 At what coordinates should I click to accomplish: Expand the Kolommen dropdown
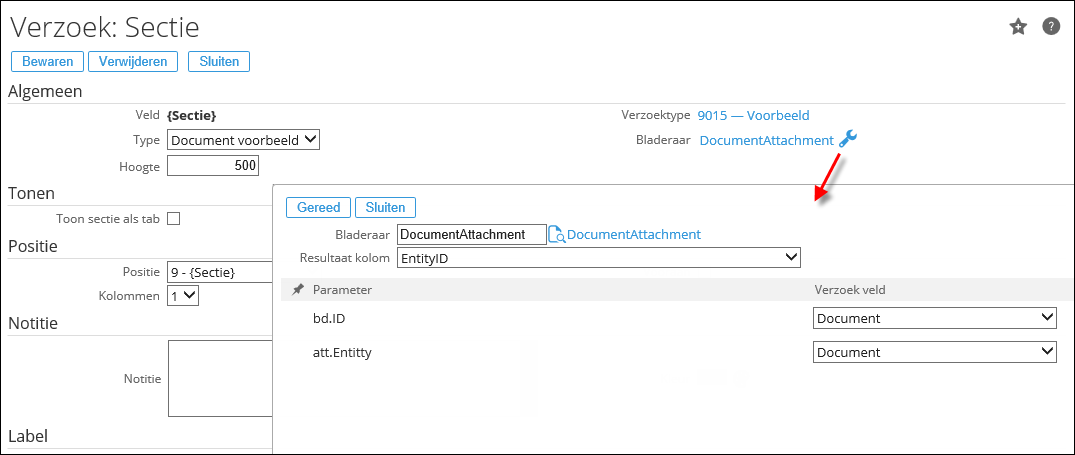coord(183,296)
